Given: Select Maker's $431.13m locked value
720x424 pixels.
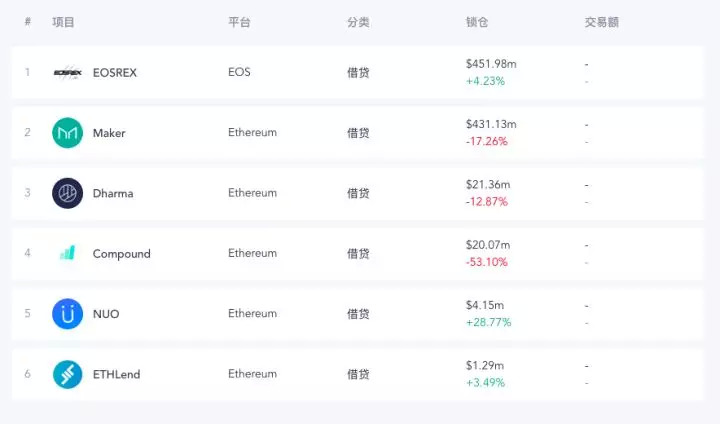Looking at the screenshot, I should (491, 124).
